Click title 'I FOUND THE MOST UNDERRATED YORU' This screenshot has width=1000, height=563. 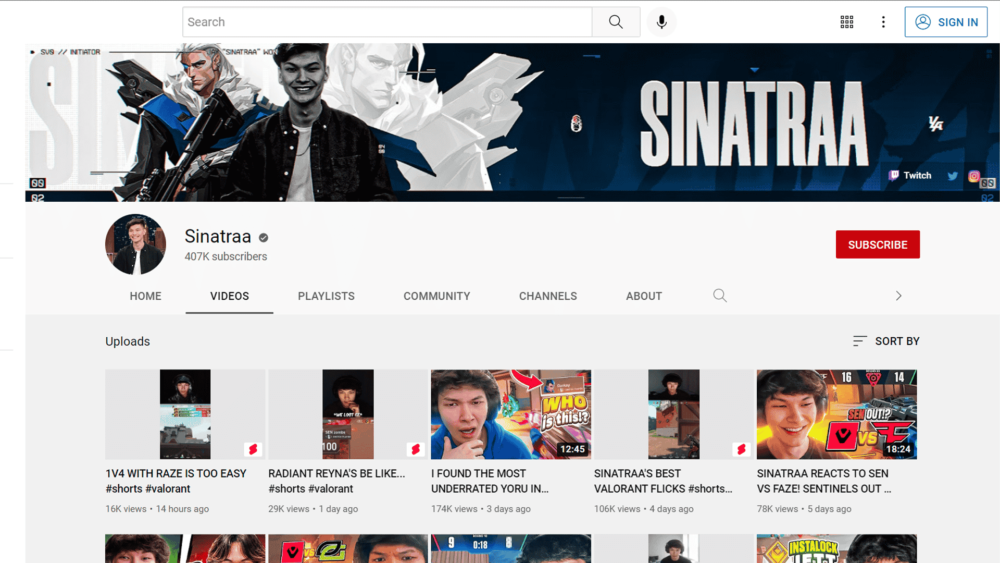tap(489, 481)
